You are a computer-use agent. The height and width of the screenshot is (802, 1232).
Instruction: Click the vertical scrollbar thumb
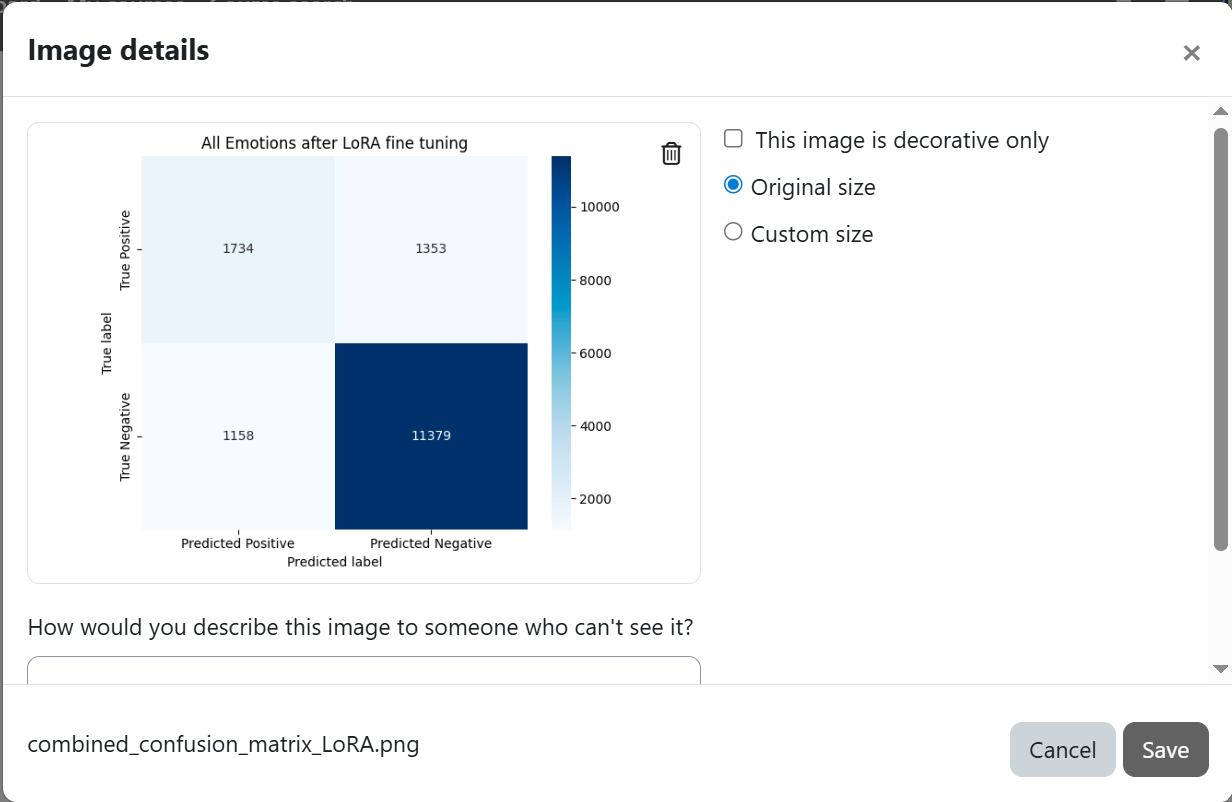[x=1220, y=338]
